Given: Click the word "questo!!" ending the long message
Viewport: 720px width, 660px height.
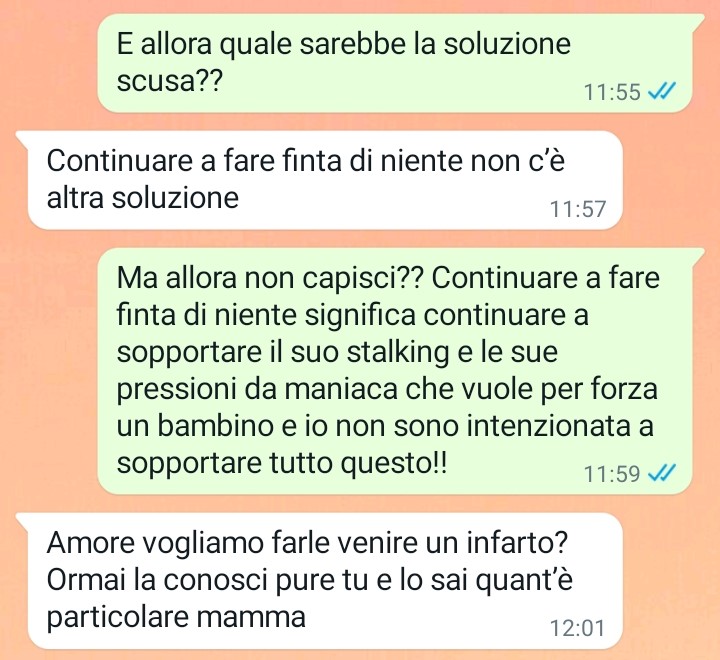Looking at the screenshot, I should [393, 463].
